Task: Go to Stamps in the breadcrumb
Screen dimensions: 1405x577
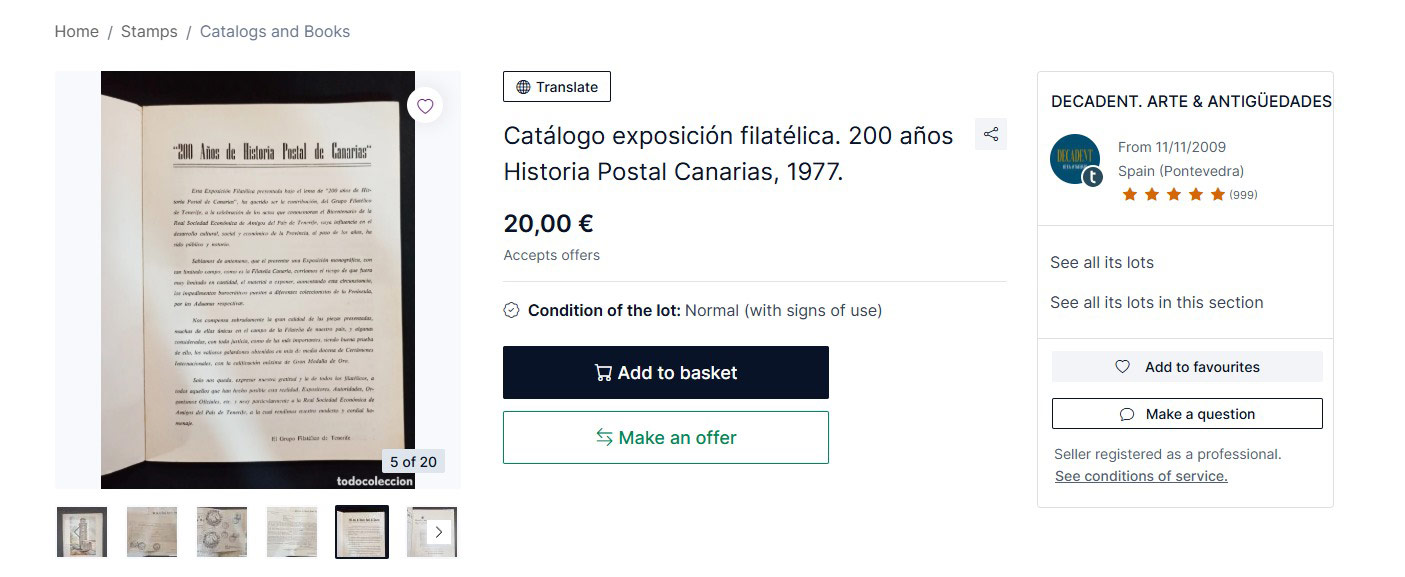Action: click(x=149, y=32)
